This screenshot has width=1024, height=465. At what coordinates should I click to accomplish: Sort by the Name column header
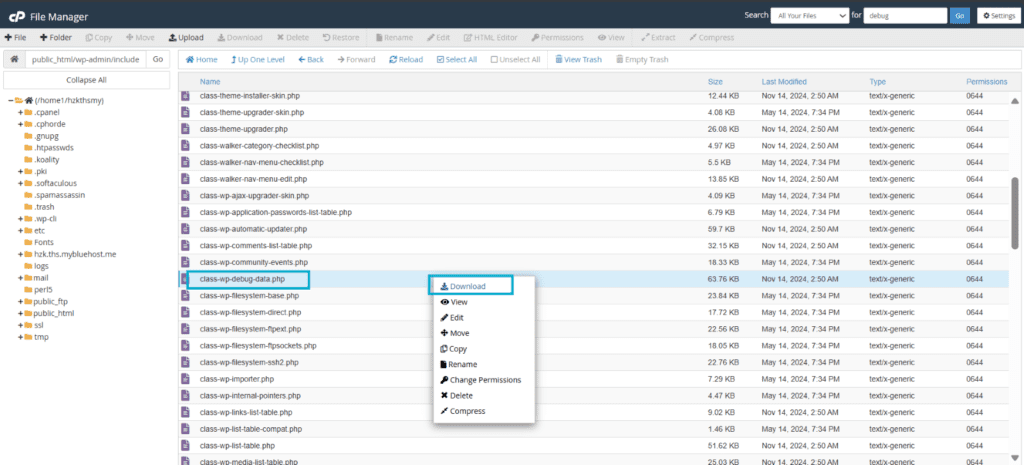(x=210, y=82)
